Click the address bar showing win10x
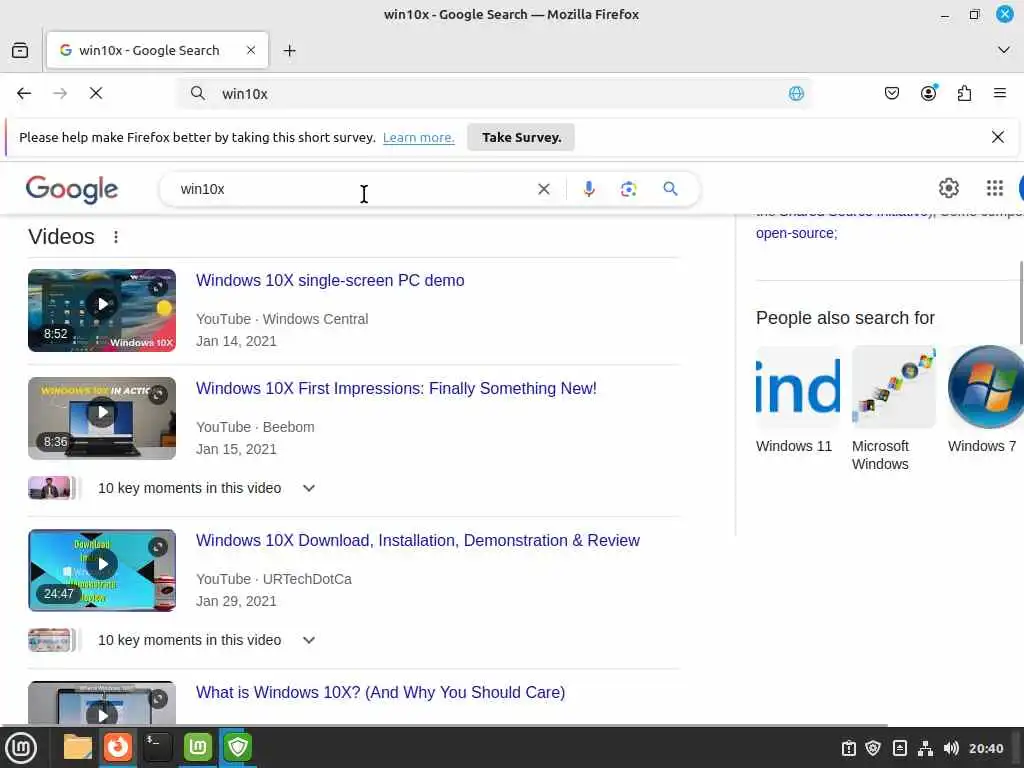The image size is (1024, 768). tap(496, 93)
